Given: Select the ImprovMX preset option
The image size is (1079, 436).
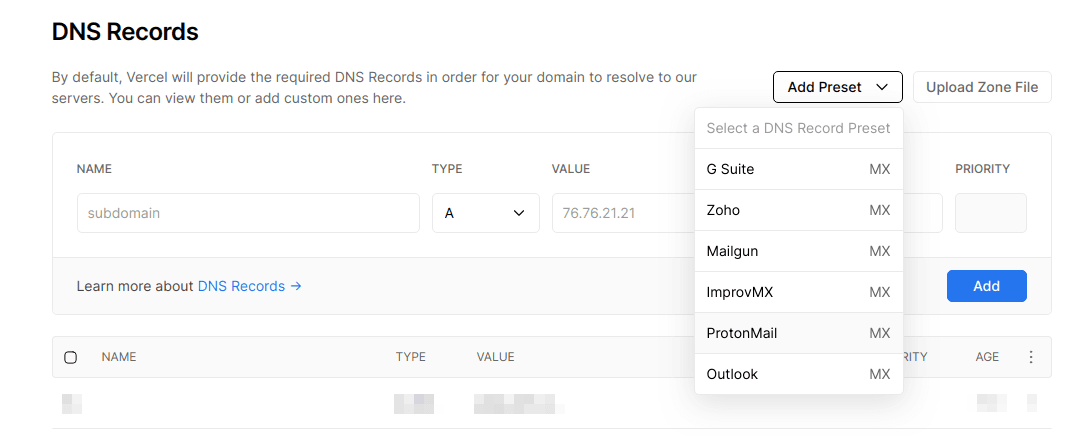Looking at the screenshot, I should pos(798,292).
